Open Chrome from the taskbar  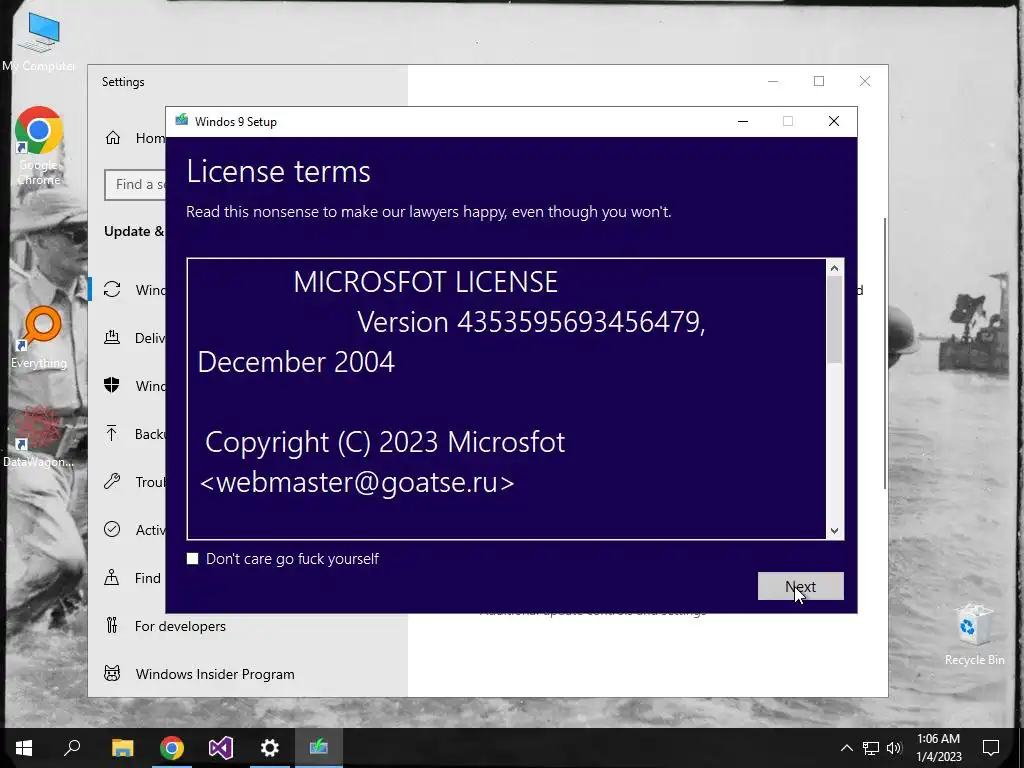(172, 748)
